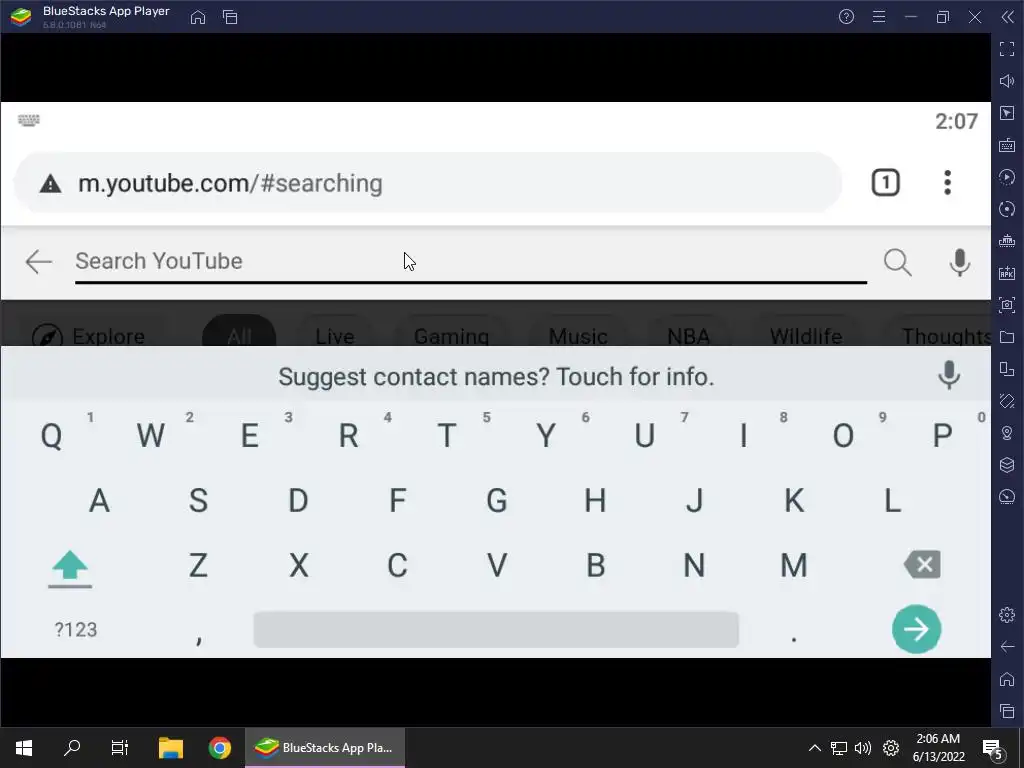Open the macro recorder play icon
1024x768 pixels.
[x=1007, y=177]
